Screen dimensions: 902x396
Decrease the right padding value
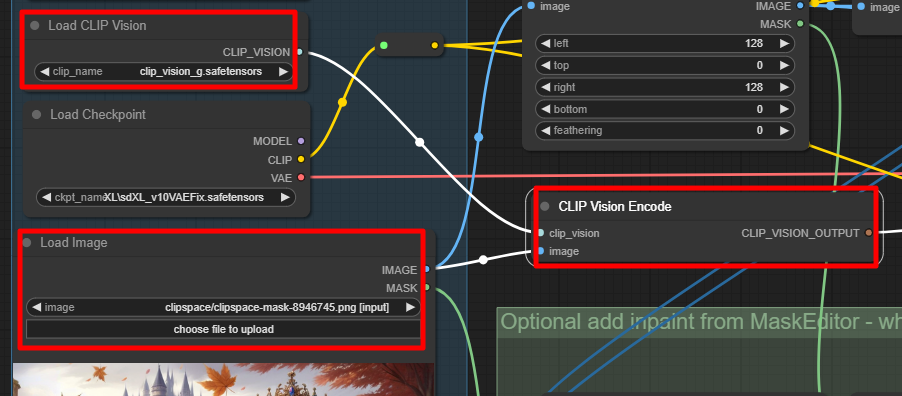pyautogui.click(x=545, y=87)
